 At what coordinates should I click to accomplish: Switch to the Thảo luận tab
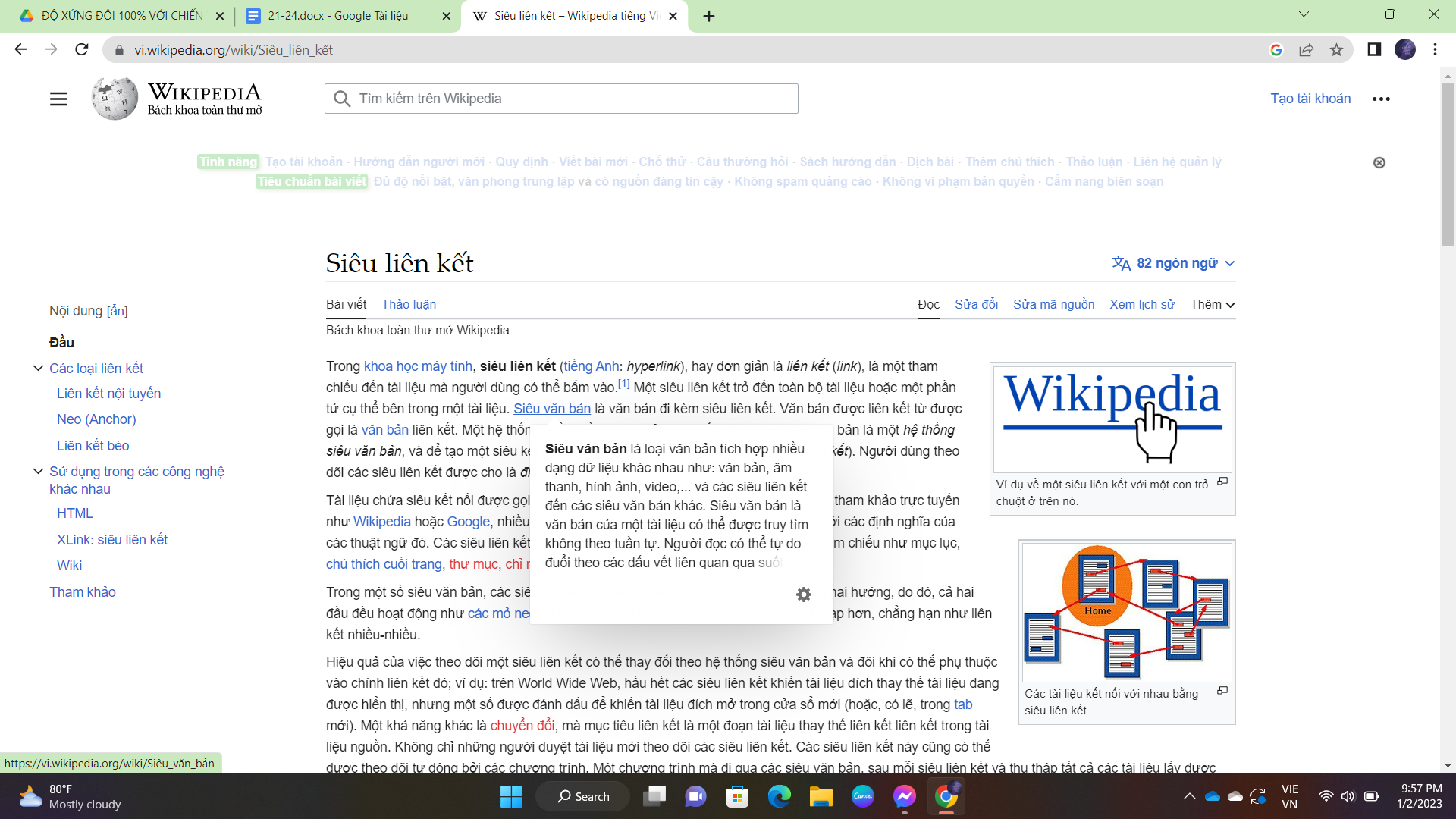[409, 304]
